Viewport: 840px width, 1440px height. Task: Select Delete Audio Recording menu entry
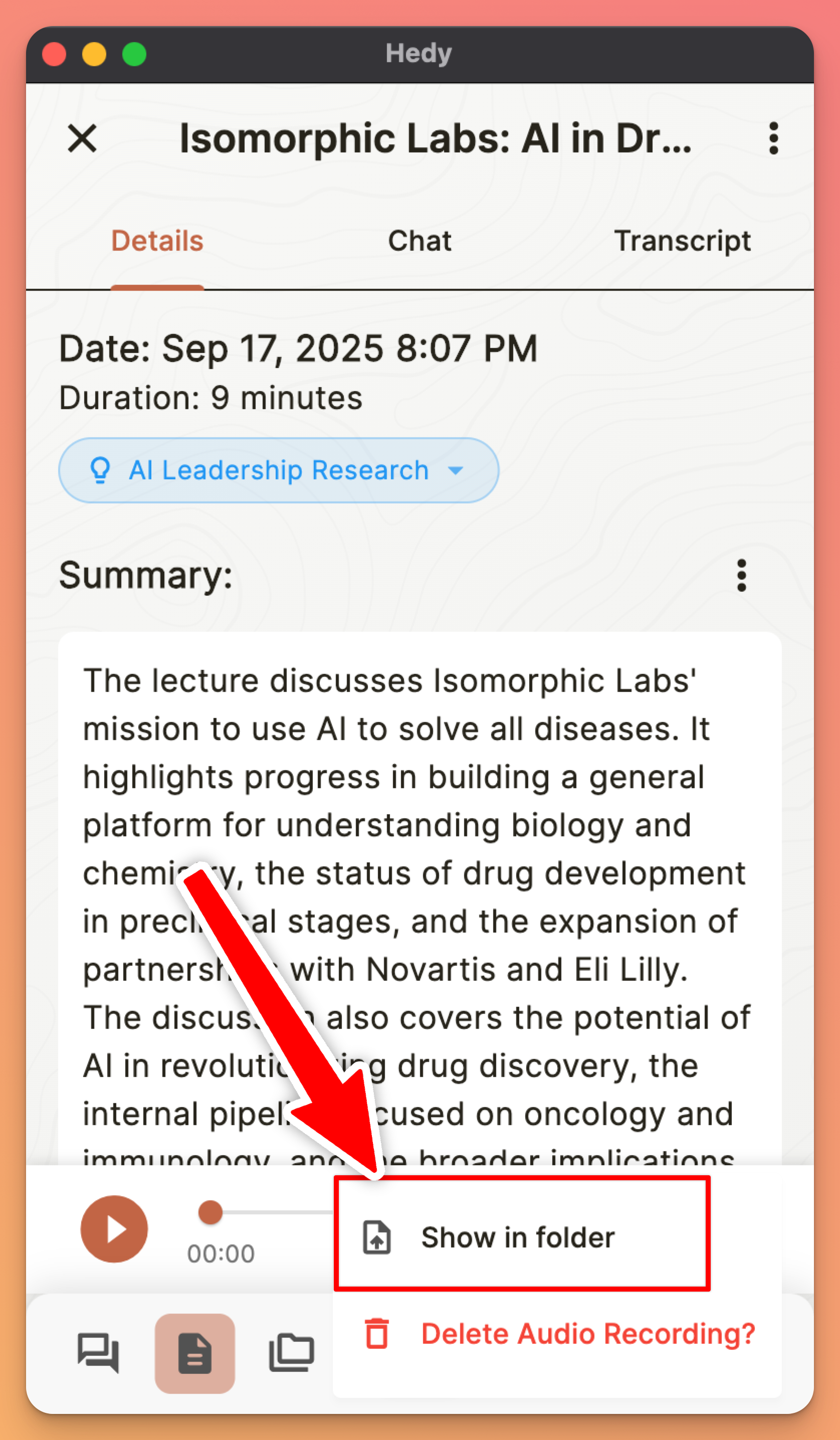coord(587,1333)
